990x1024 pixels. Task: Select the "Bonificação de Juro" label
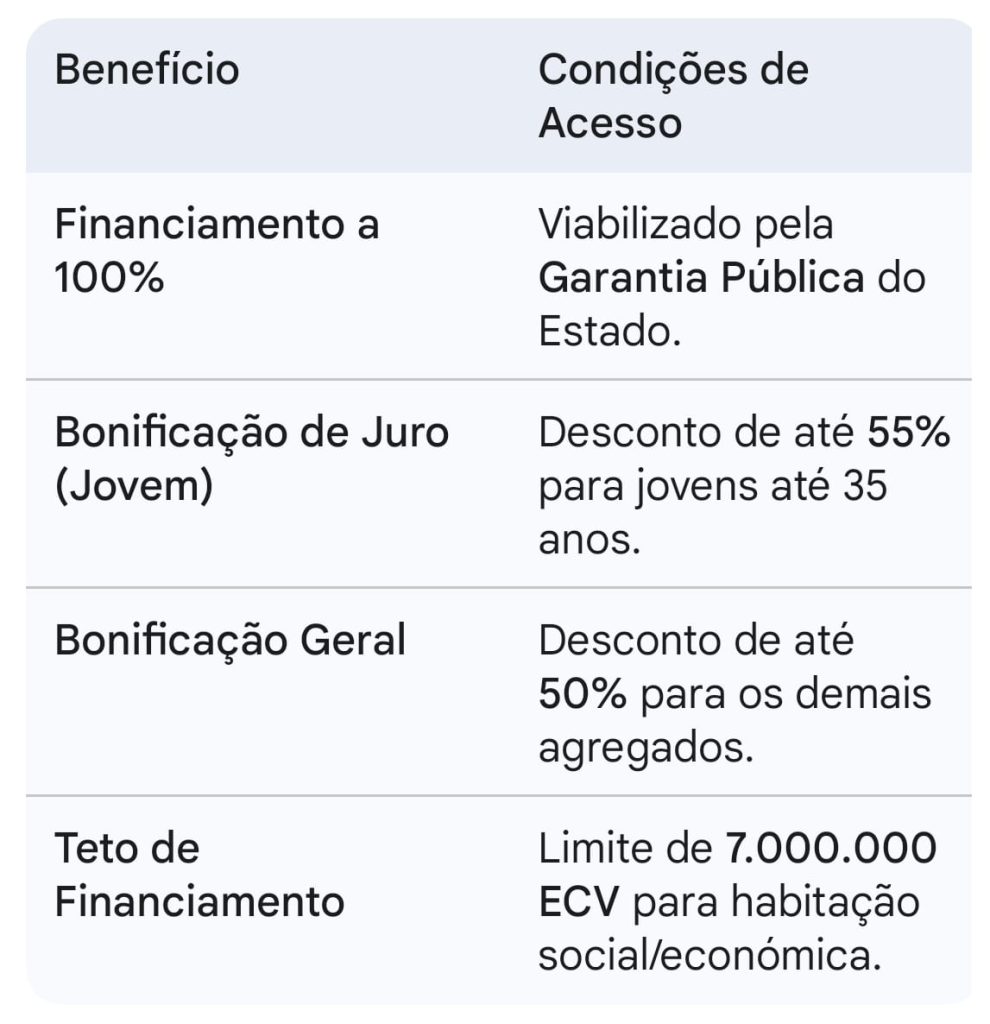click(x=252, y=434)
